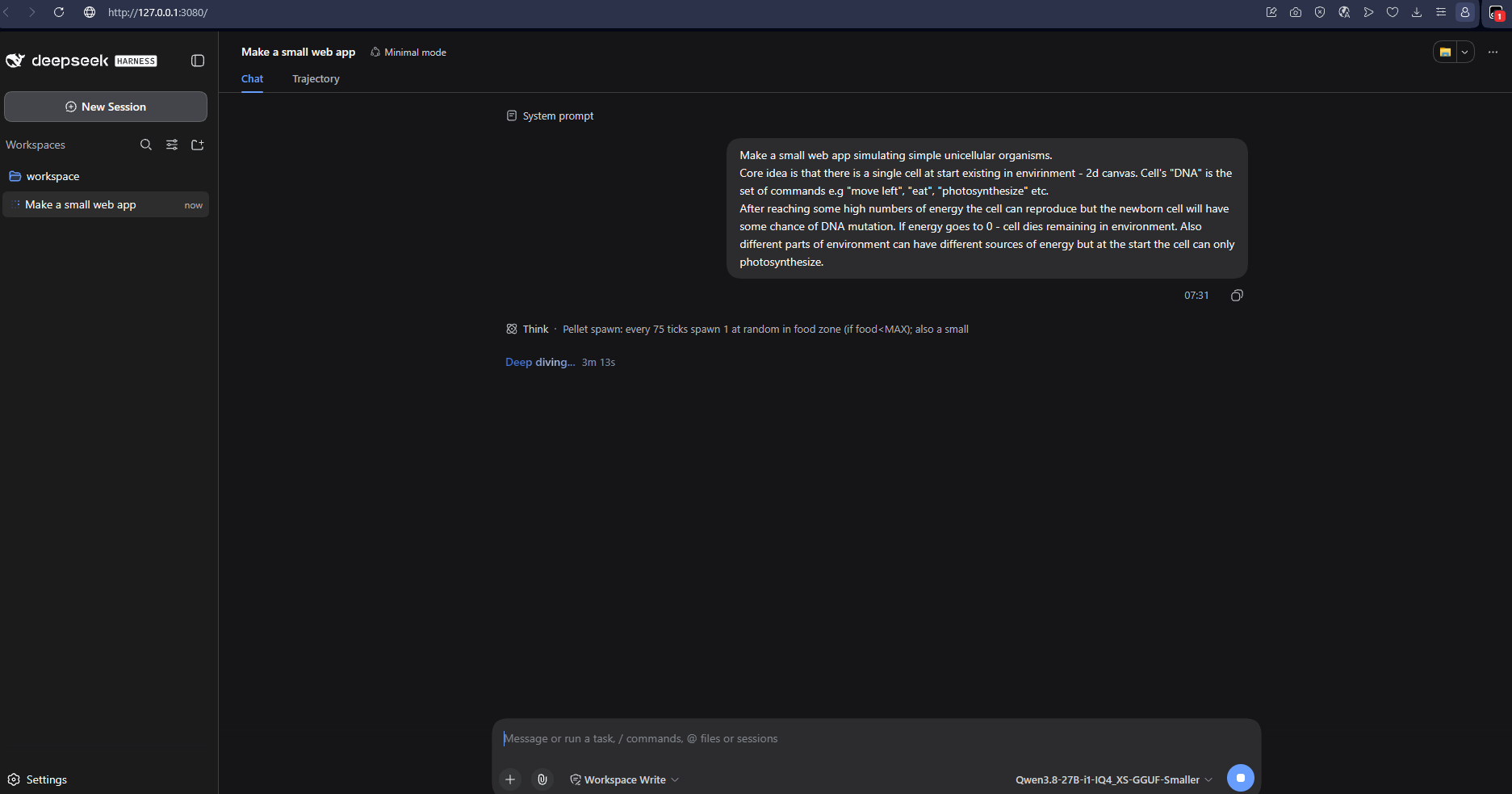Collapse the sidebar panel icon
Screen dimensions: 1512x794
click(198, 61)
